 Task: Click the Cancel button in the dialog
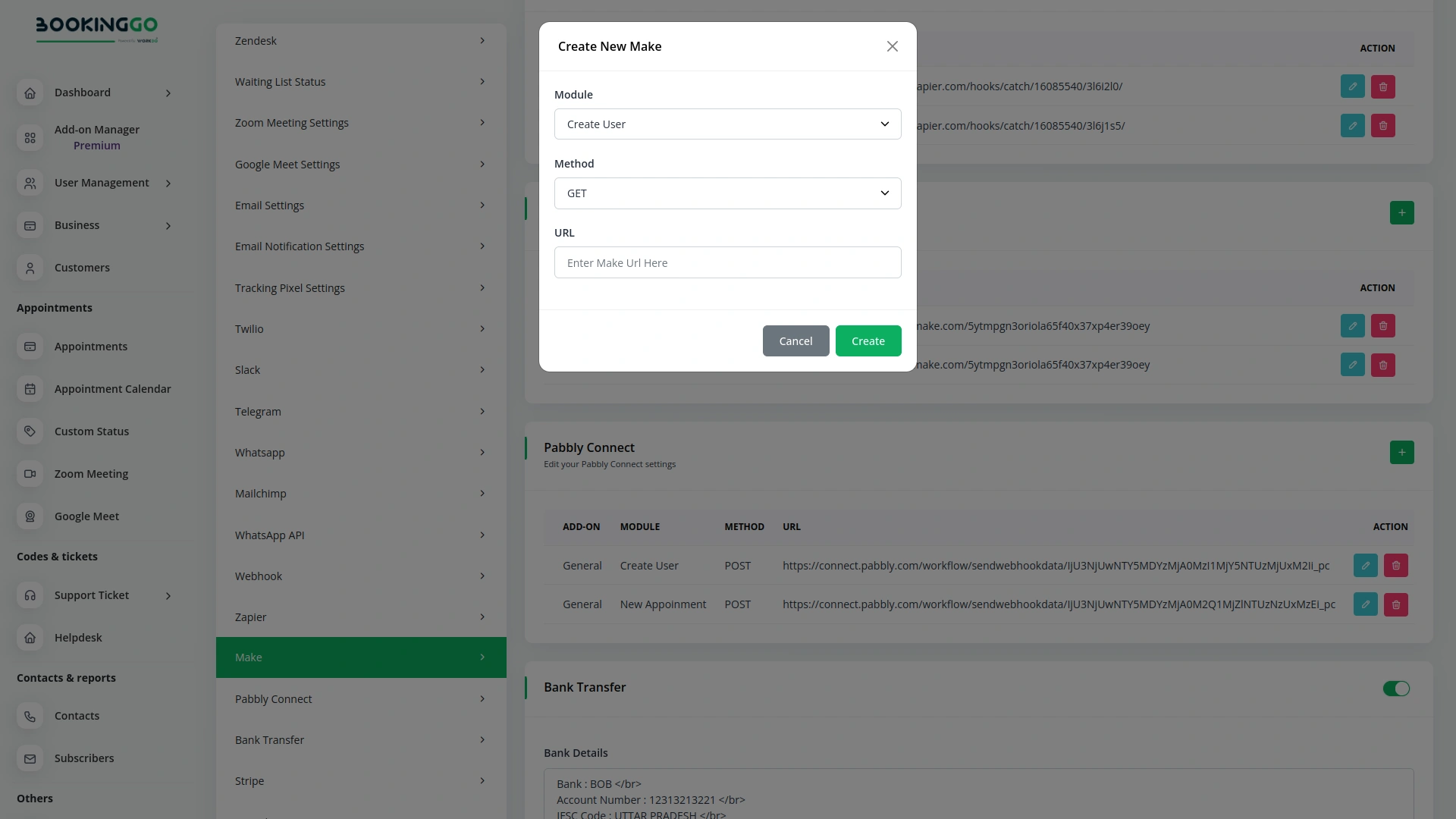pyautogui.click(x=795, y=340)
